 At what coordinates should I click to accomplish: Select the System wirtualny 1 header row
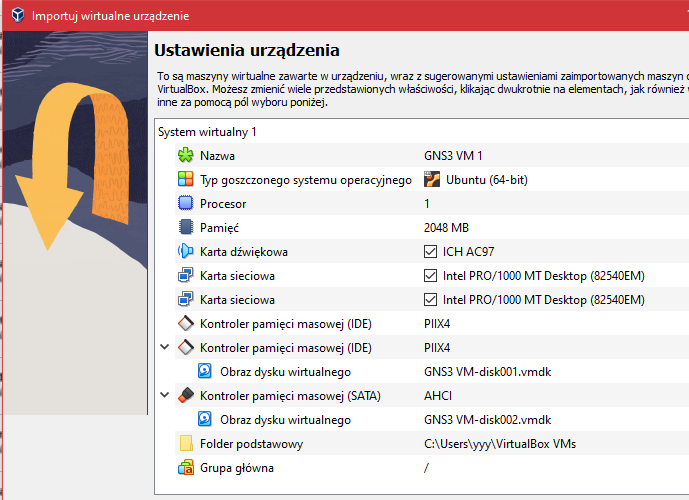208,131
